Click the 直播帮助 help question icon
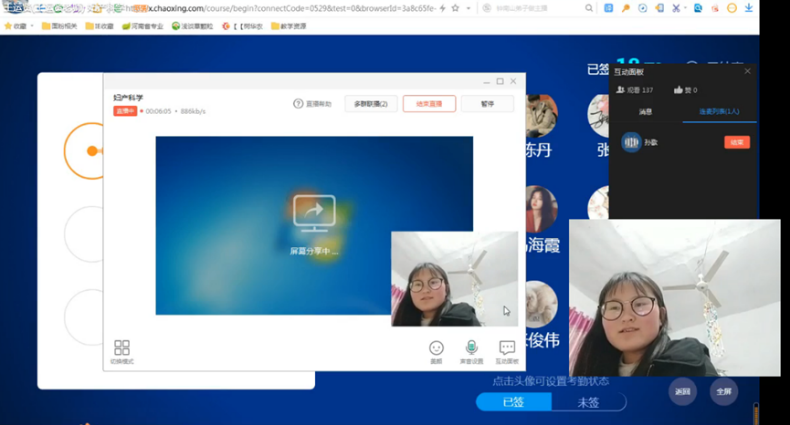The width and height of the screenshot is (790, 425). point(298,104)
